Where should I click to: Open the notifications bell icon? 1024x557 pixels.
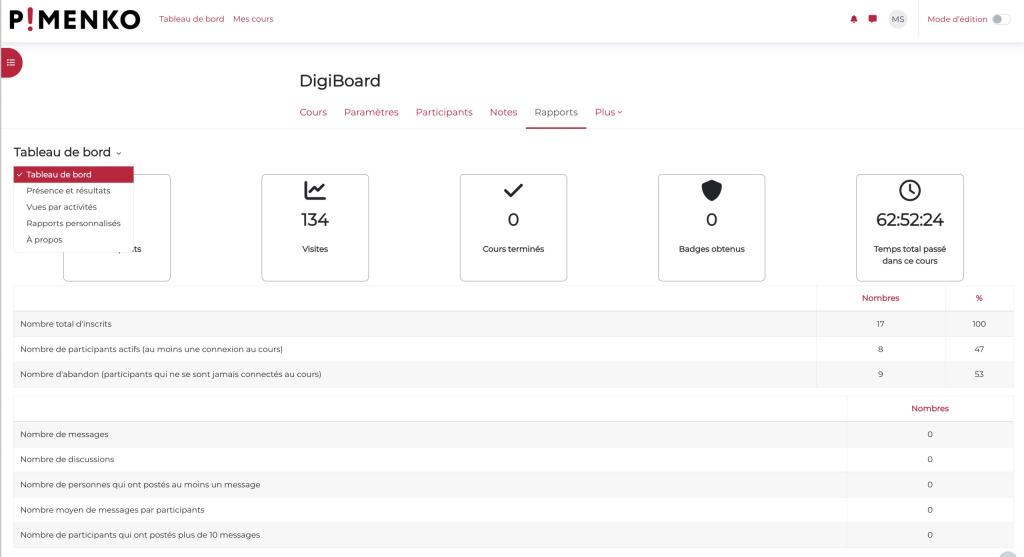[x=854, y=19]
